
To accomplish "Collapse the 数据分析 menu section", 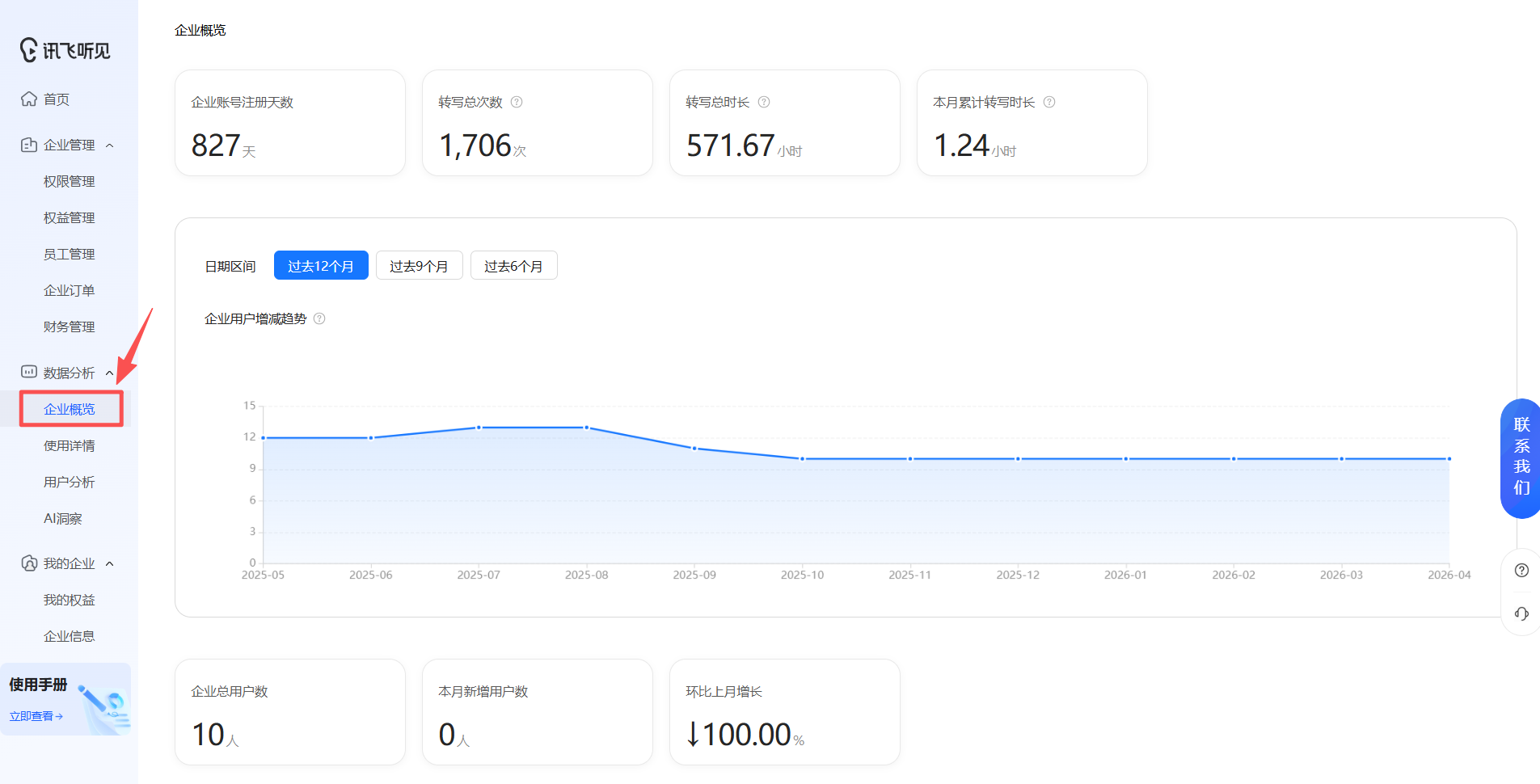I will click(110, 373).
